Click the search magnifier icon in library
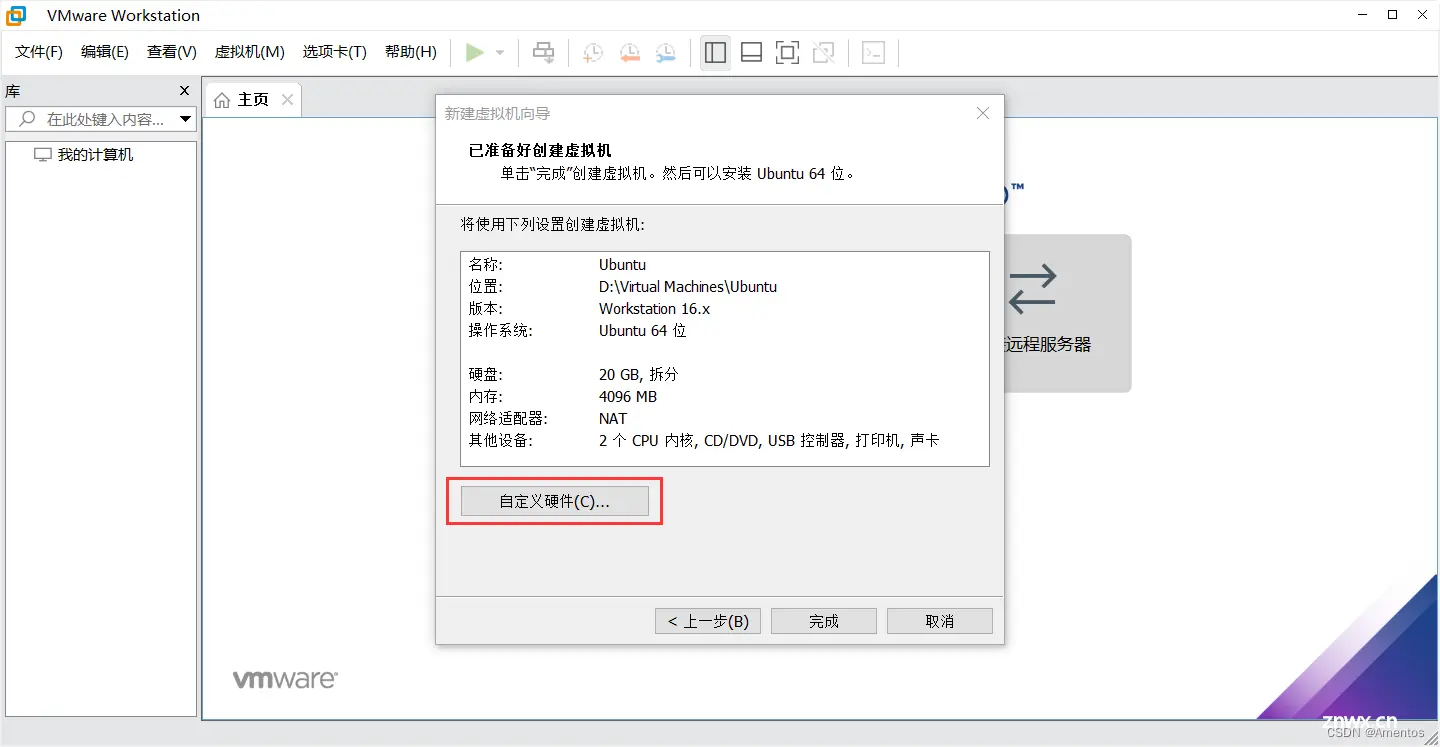1440x747 pixels. tap(27, 119)
